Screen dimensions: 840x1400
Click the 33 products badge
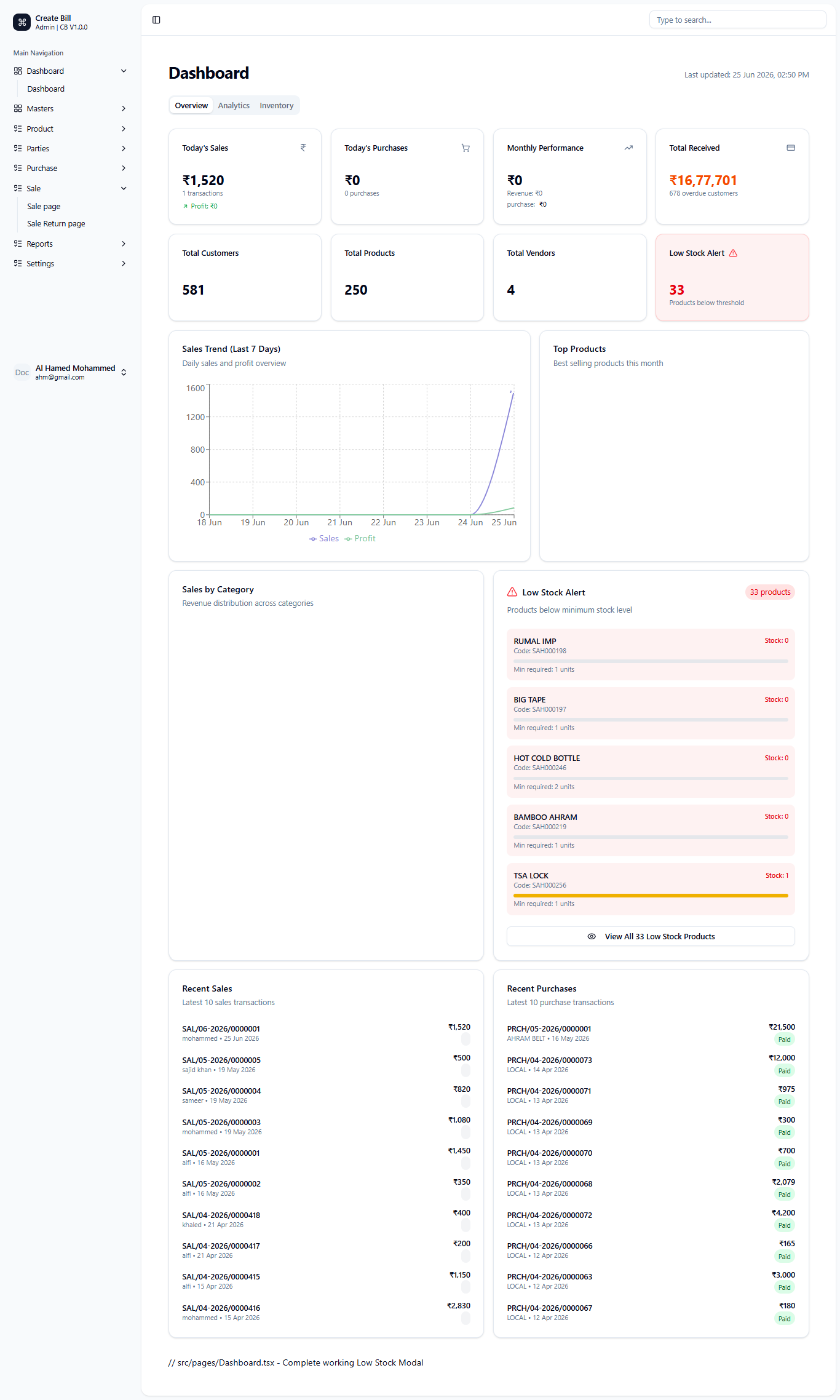tap(770, 592)
